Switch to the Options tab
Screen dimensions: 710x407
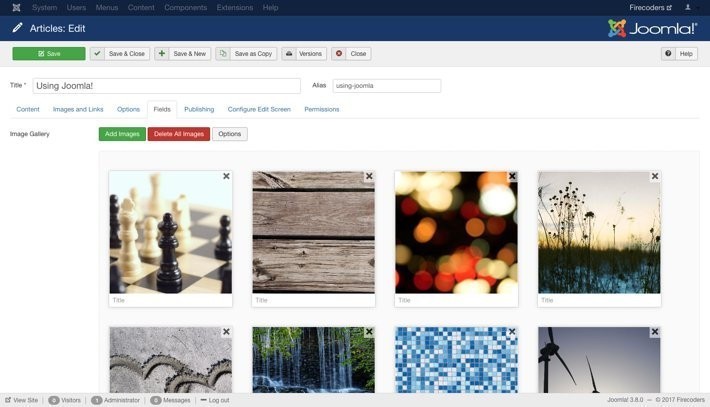pos(128,110)
